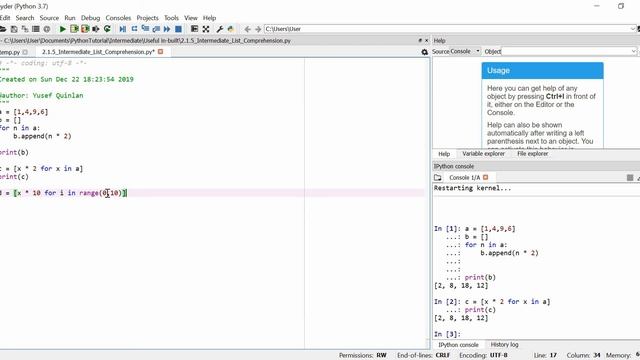The height and width of the screenshot is (360, 640).
Task: Open the Source menu
Action: [x=49, y=18]
